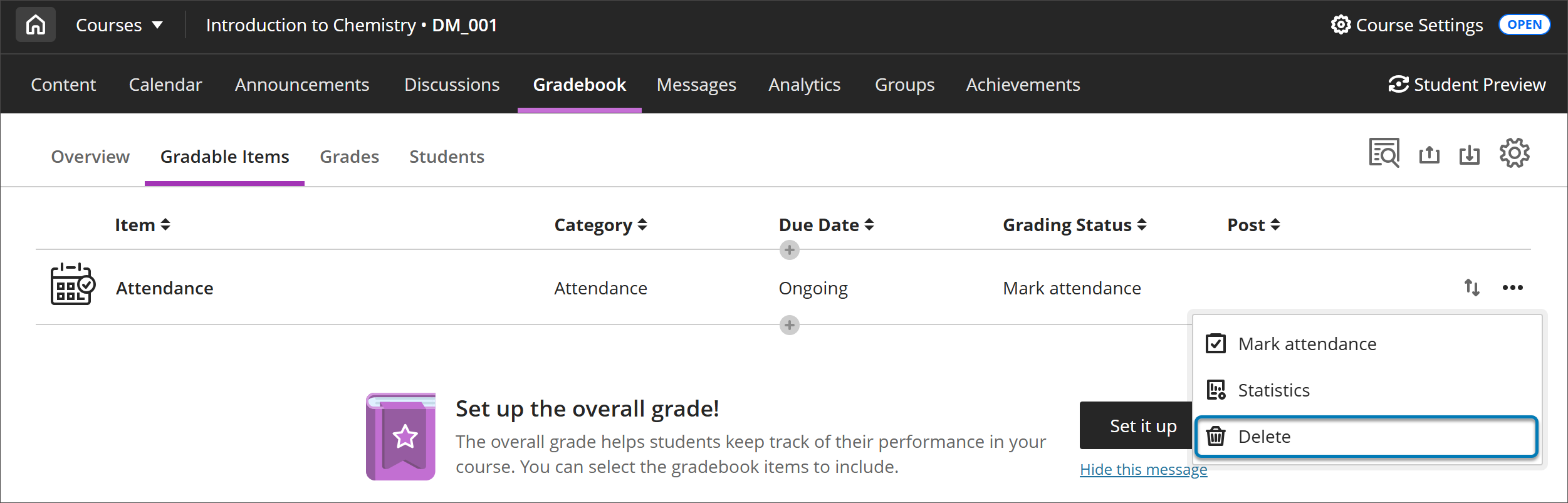Sort by Item column
This screenshot has width=1568, height=503.
(x=142, y=225)
